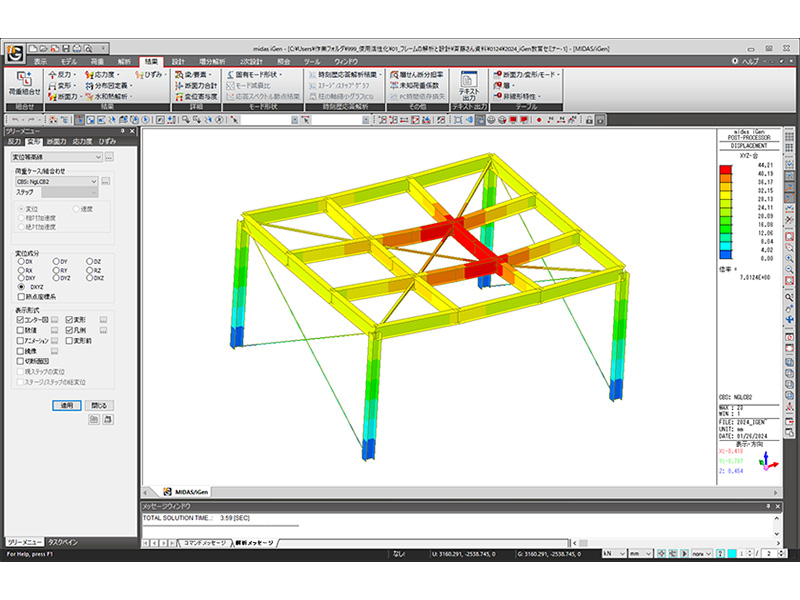Uncheck the 凡例 legend checkbox
The image size is (800, 600).
coord(69,330)
